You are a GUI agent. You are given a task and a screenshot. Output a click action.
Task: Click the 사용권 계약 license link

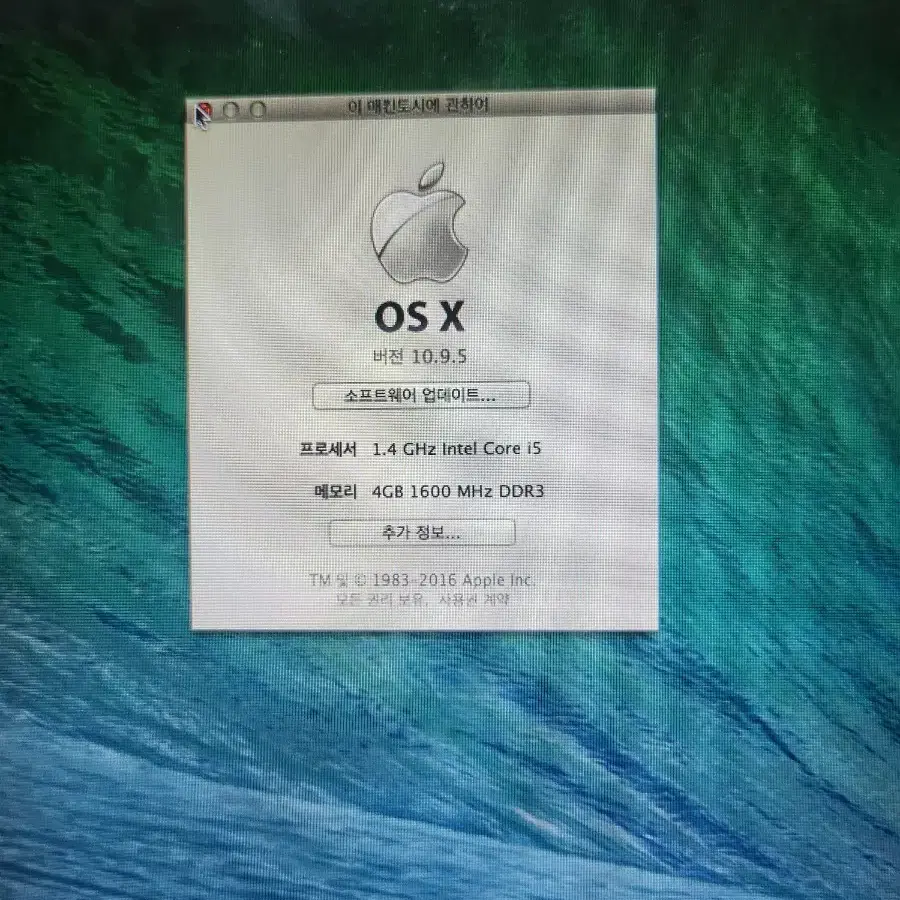coord(474,599)
